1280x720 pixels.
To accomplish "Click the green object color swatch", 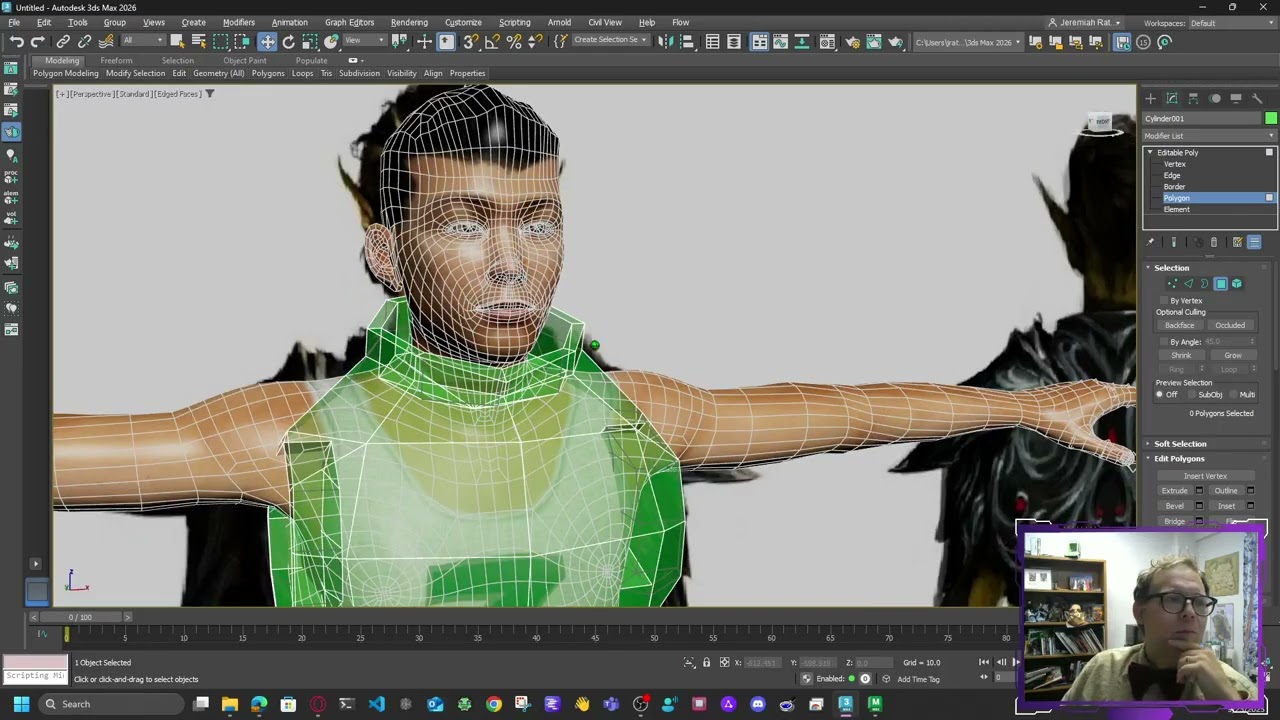I will (x=1271, y=119).
